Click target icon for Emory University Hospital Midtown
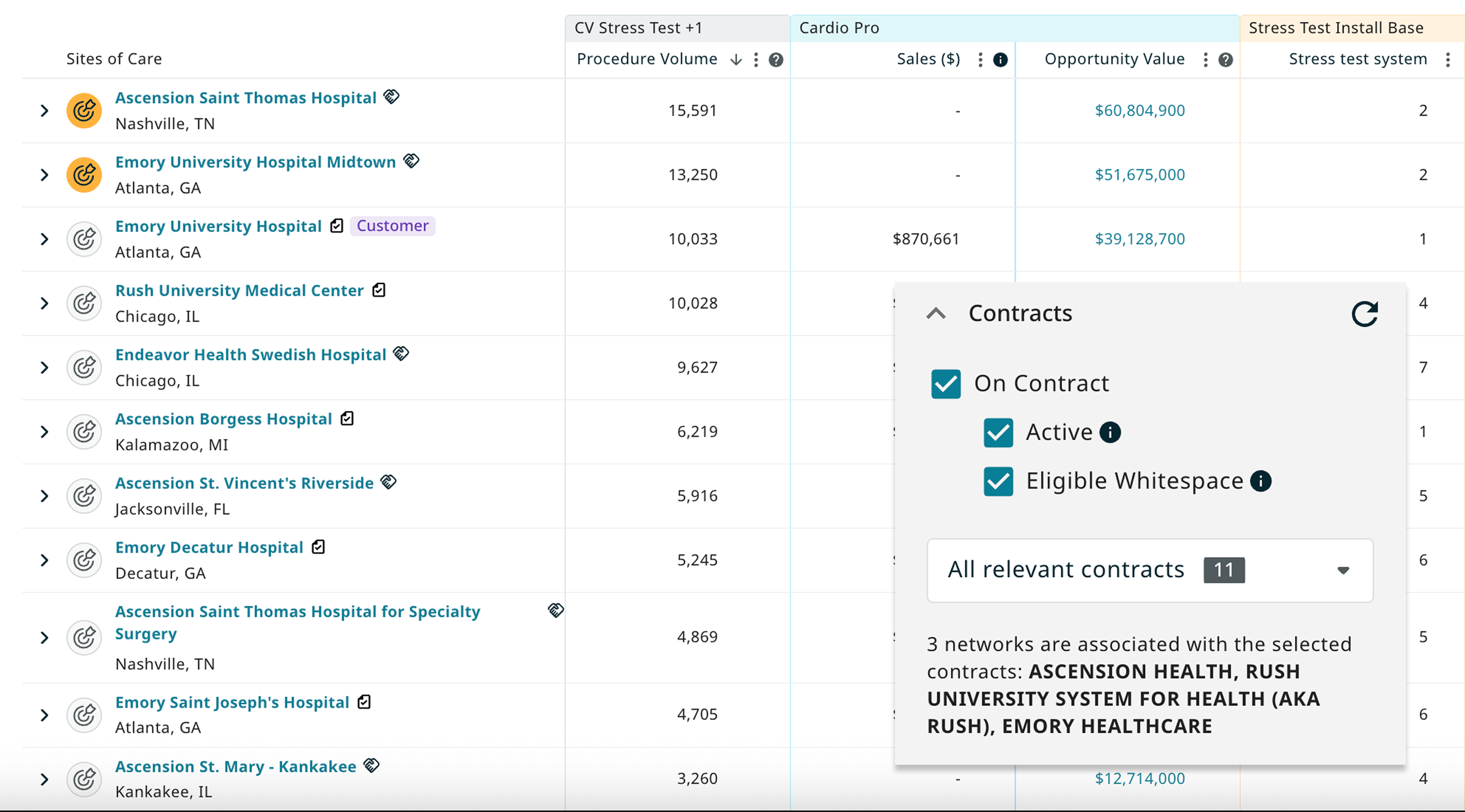This screenshot has width=1465, height=812. click(x=84, y=175)
